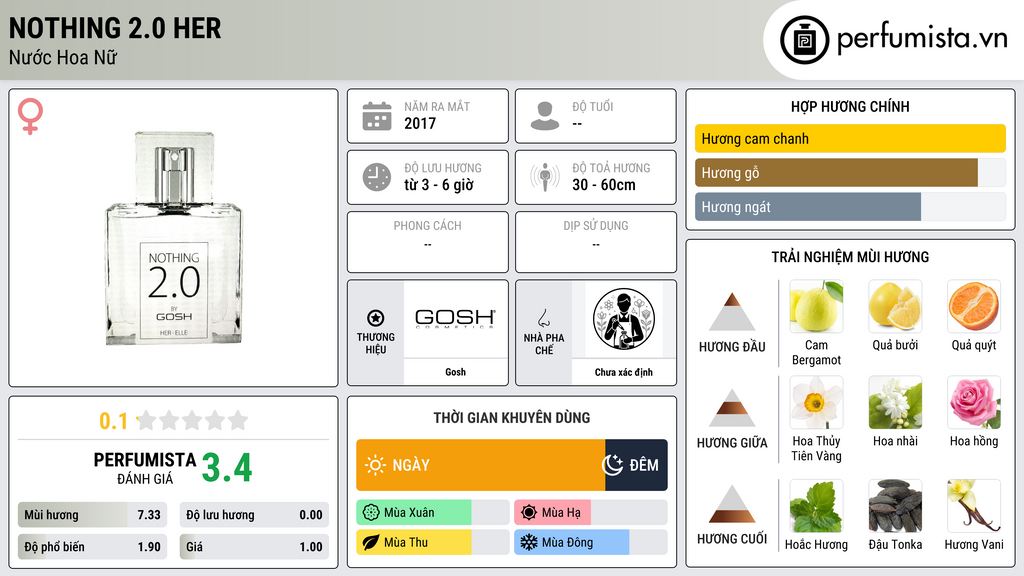Click the Thời gian khuyên dùng heading
The height and width of the screenshot is (576, 1024).
click(x=512, y=418)
